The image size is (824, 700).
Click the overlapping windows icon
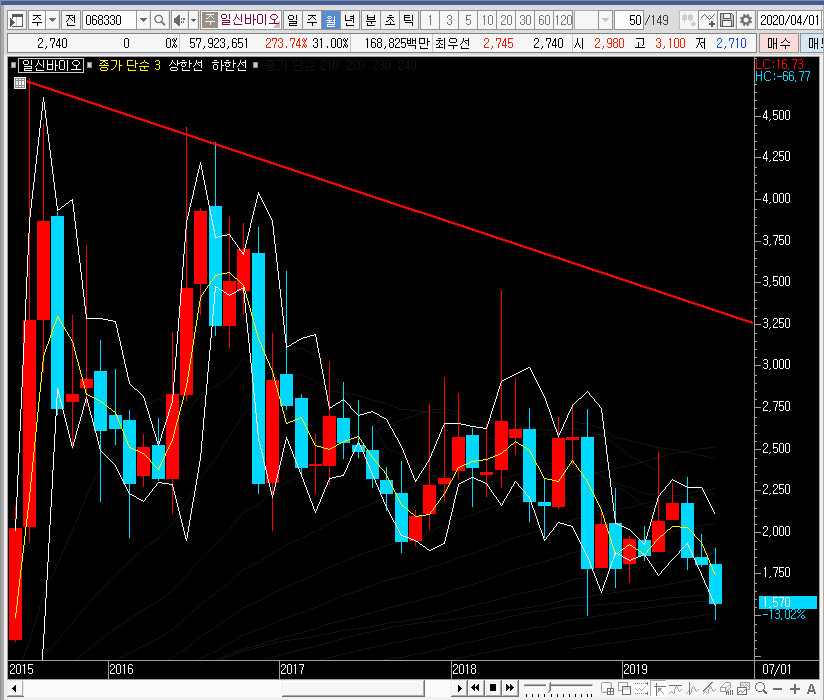tap(624, 688)
